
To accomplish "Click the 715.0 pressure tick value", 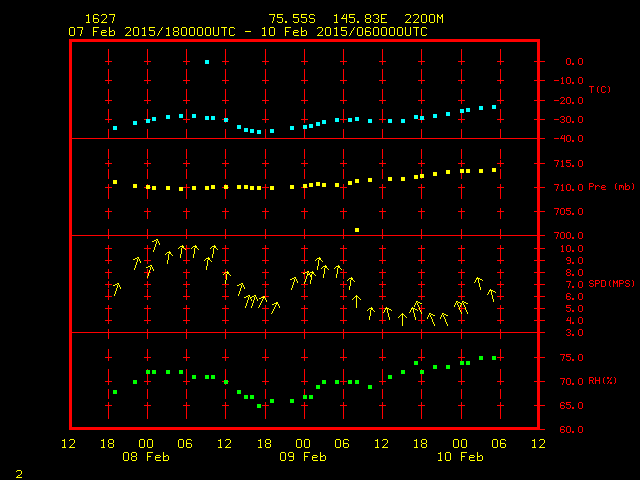I will (569, 163).
